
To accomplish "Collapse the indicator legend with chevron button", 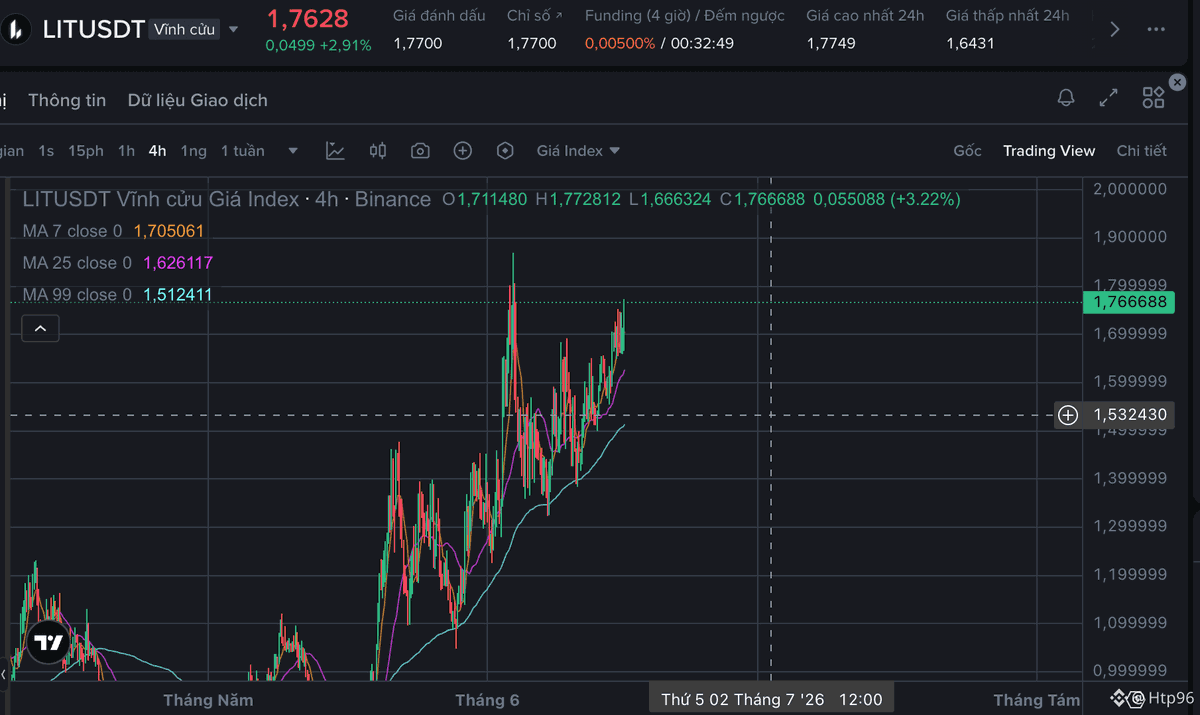I will click(x=40, y=328).
